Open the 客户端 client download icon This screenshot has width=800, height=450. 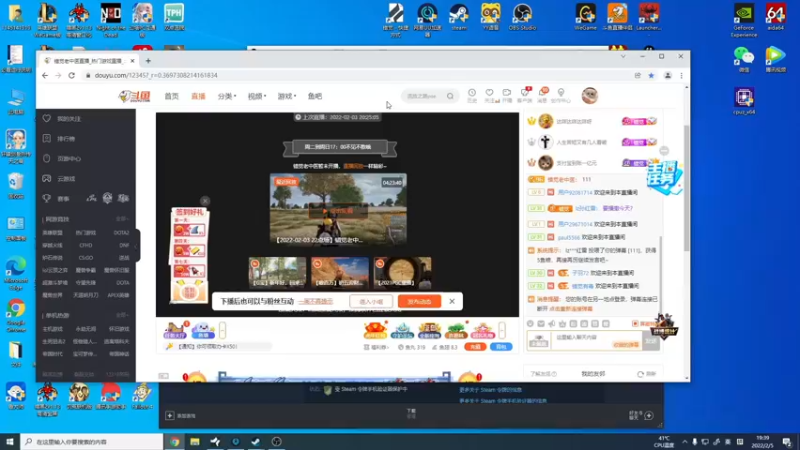(524, 95)
